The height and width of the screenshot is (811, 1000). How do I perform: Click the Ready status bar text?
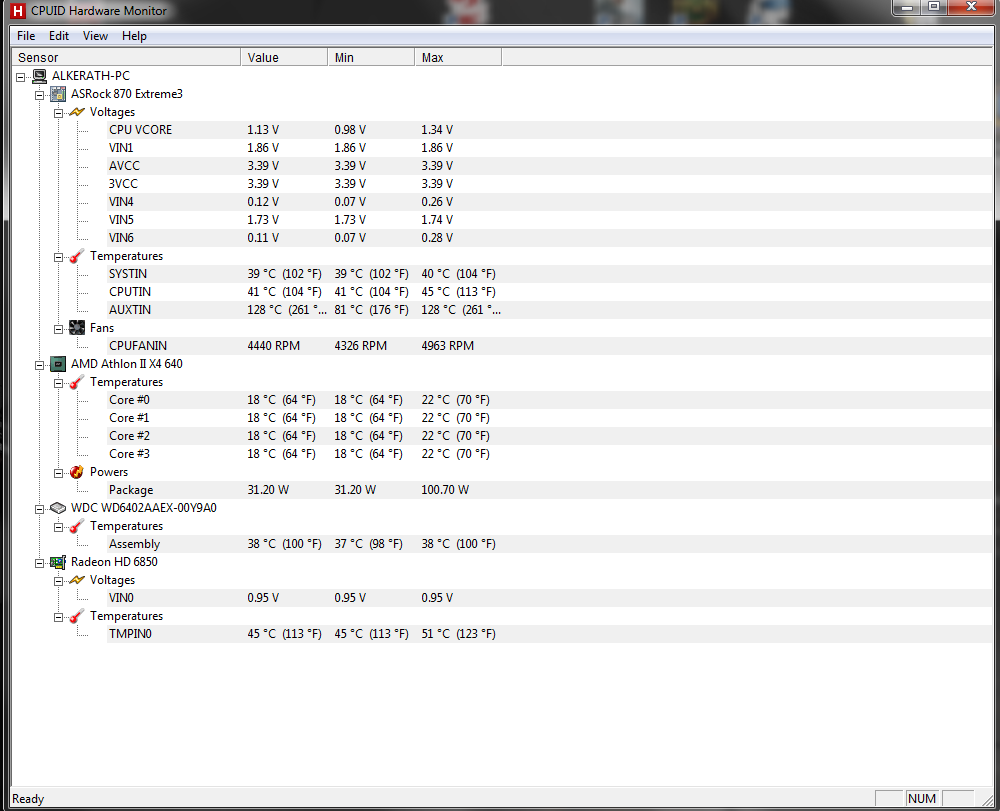28,799
